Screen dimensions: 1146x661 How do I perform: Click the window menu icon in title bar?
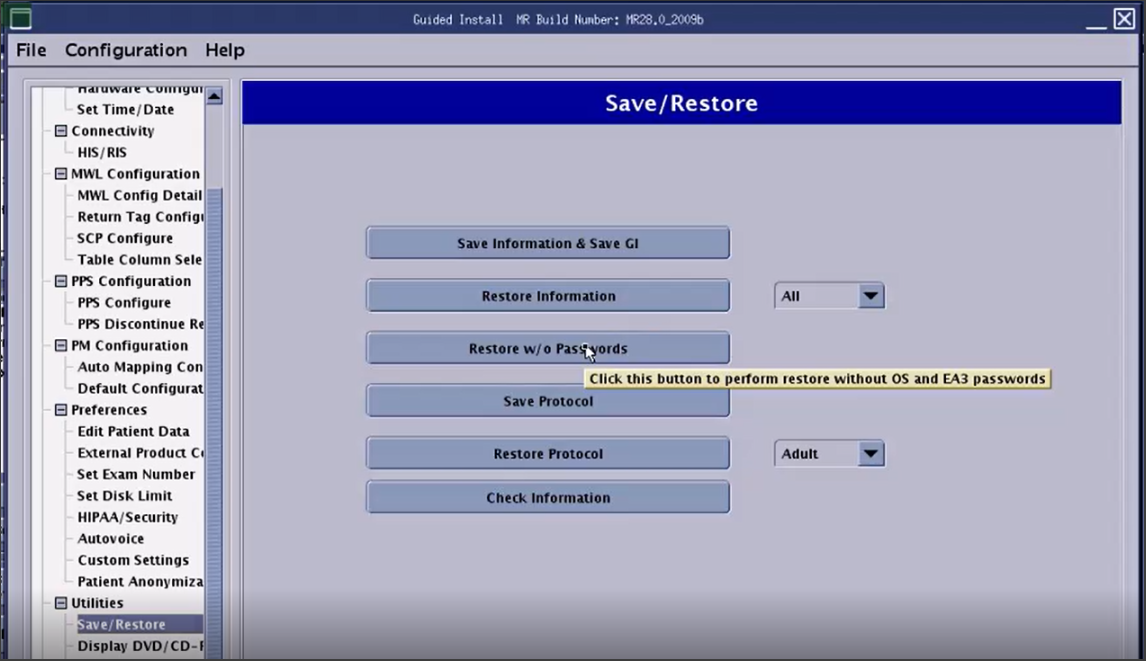tap(20, 19)
